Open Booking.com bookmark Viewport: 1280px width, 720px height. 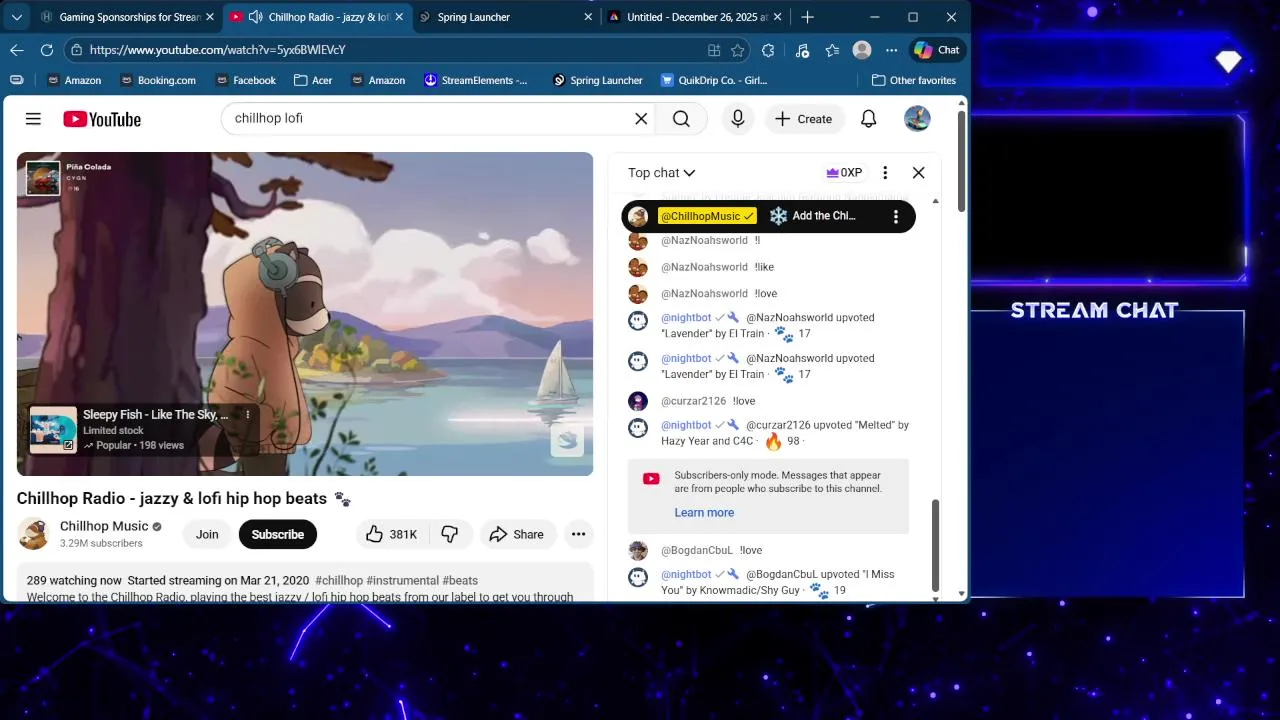[157, 80]
